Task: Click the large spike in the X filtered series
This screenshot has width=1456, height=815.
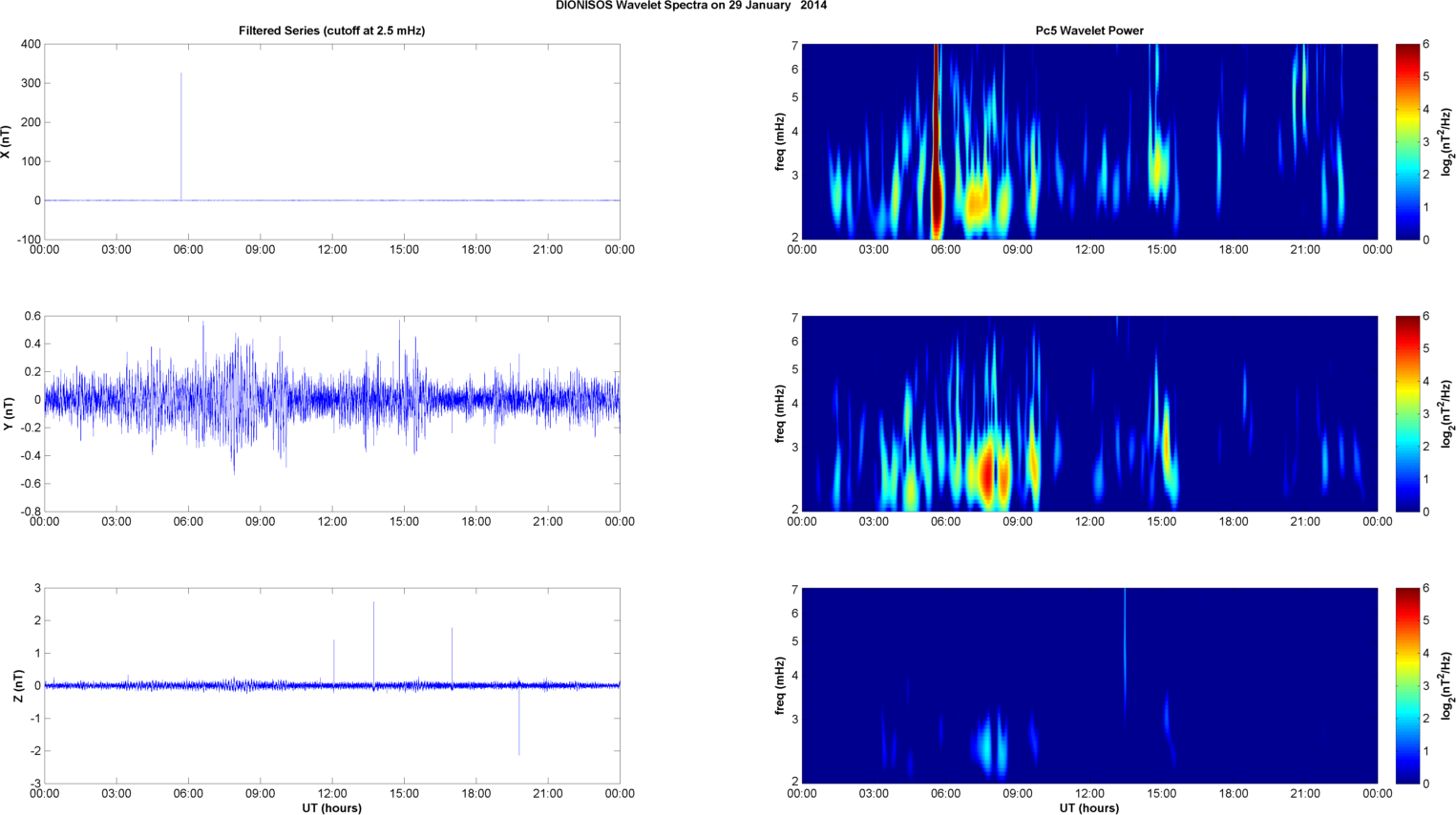Action: point(181,136)
